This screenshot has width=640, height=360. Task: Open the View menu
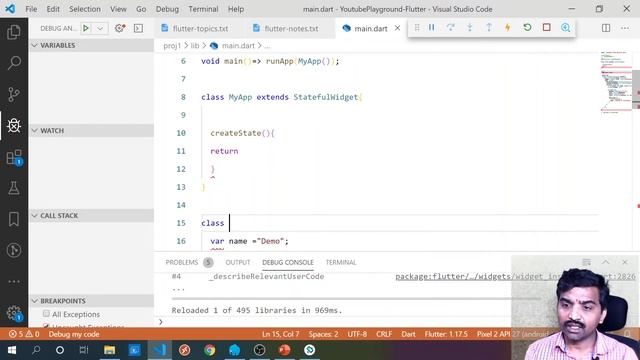click(118, 9)
